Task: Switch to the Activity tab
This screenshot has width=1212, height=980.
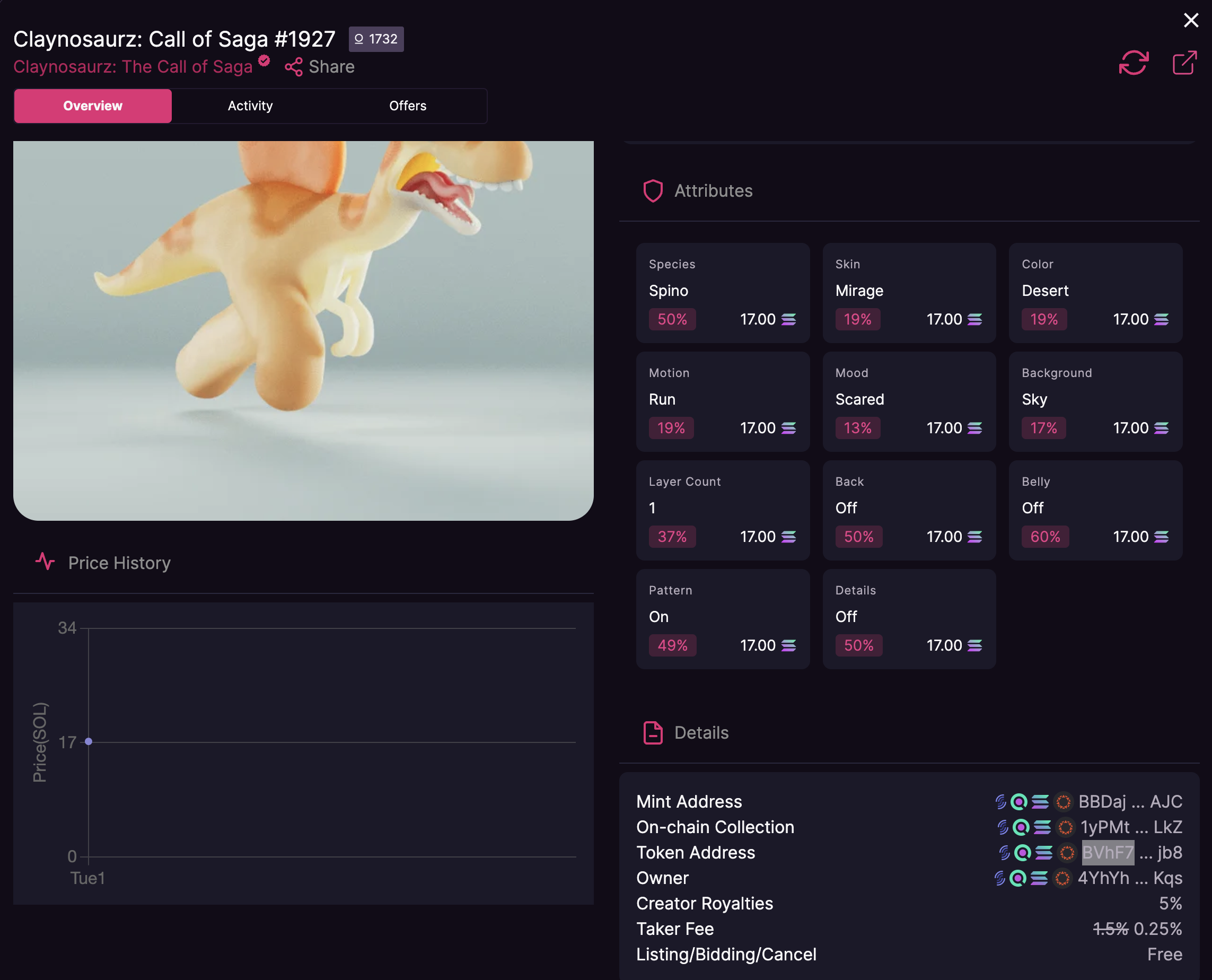Action: click(x=250, y=106)
